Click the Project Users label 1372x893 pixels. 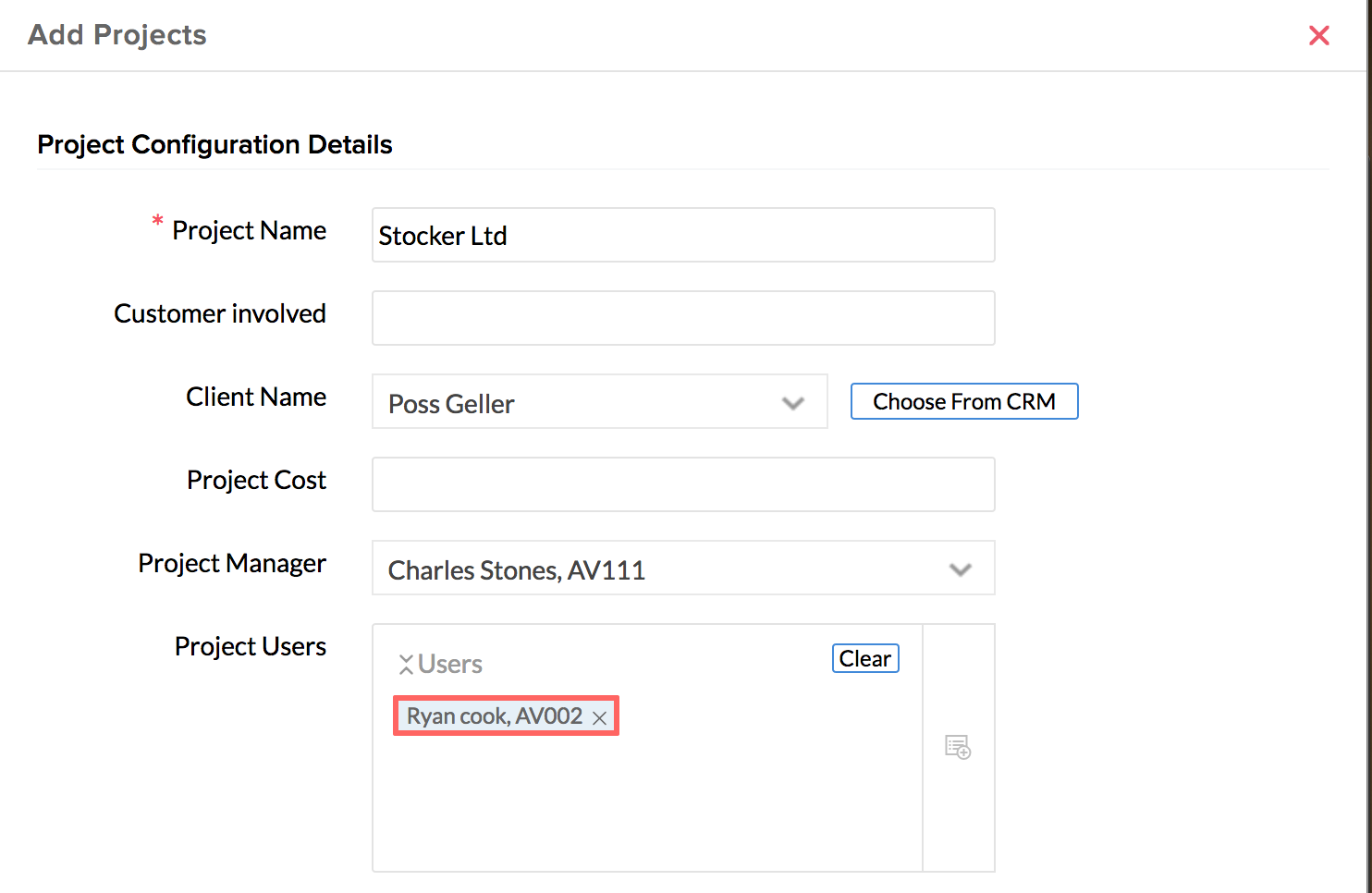[251, 646]
